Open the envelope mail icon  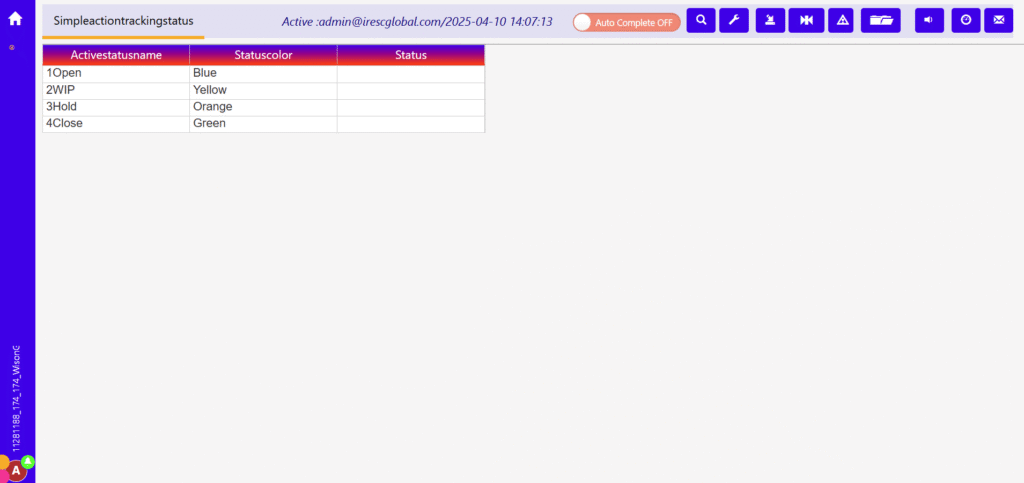pyautogui.click(x=998, y=20)
